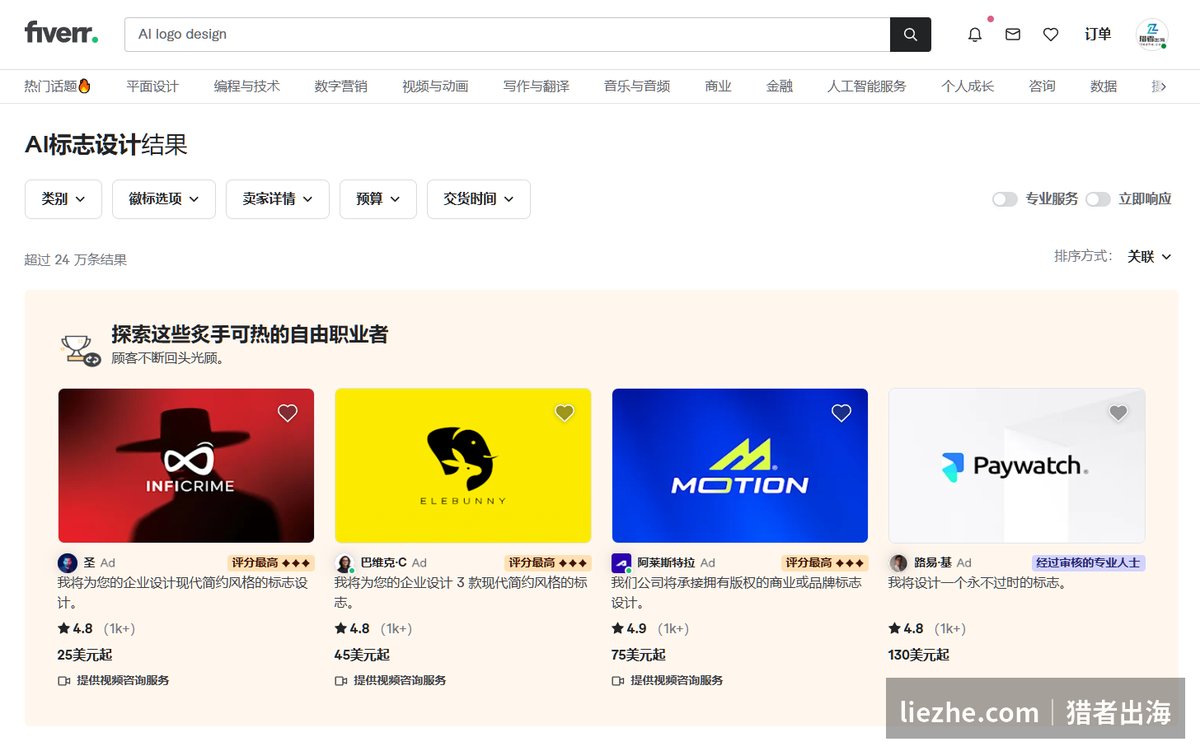Click seller avatar next to 圣

tap(67, 563)
